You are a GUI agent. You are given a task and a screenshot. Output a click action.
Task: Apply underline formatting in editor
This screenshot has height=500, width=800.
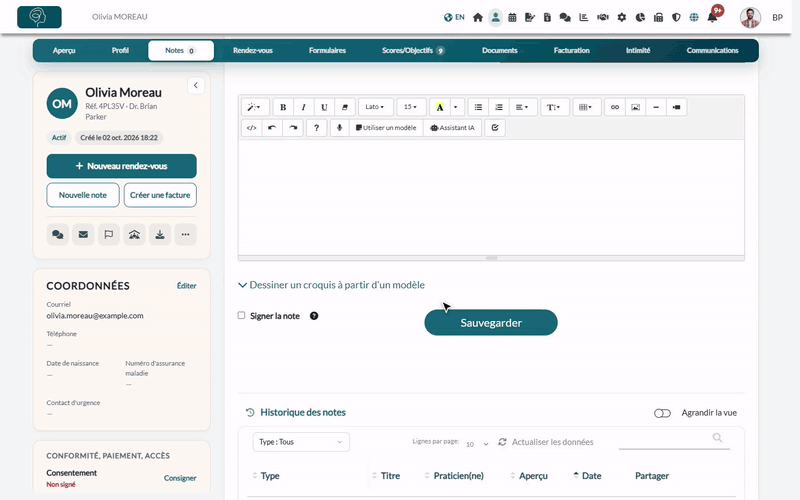click(x=324, y=107)
